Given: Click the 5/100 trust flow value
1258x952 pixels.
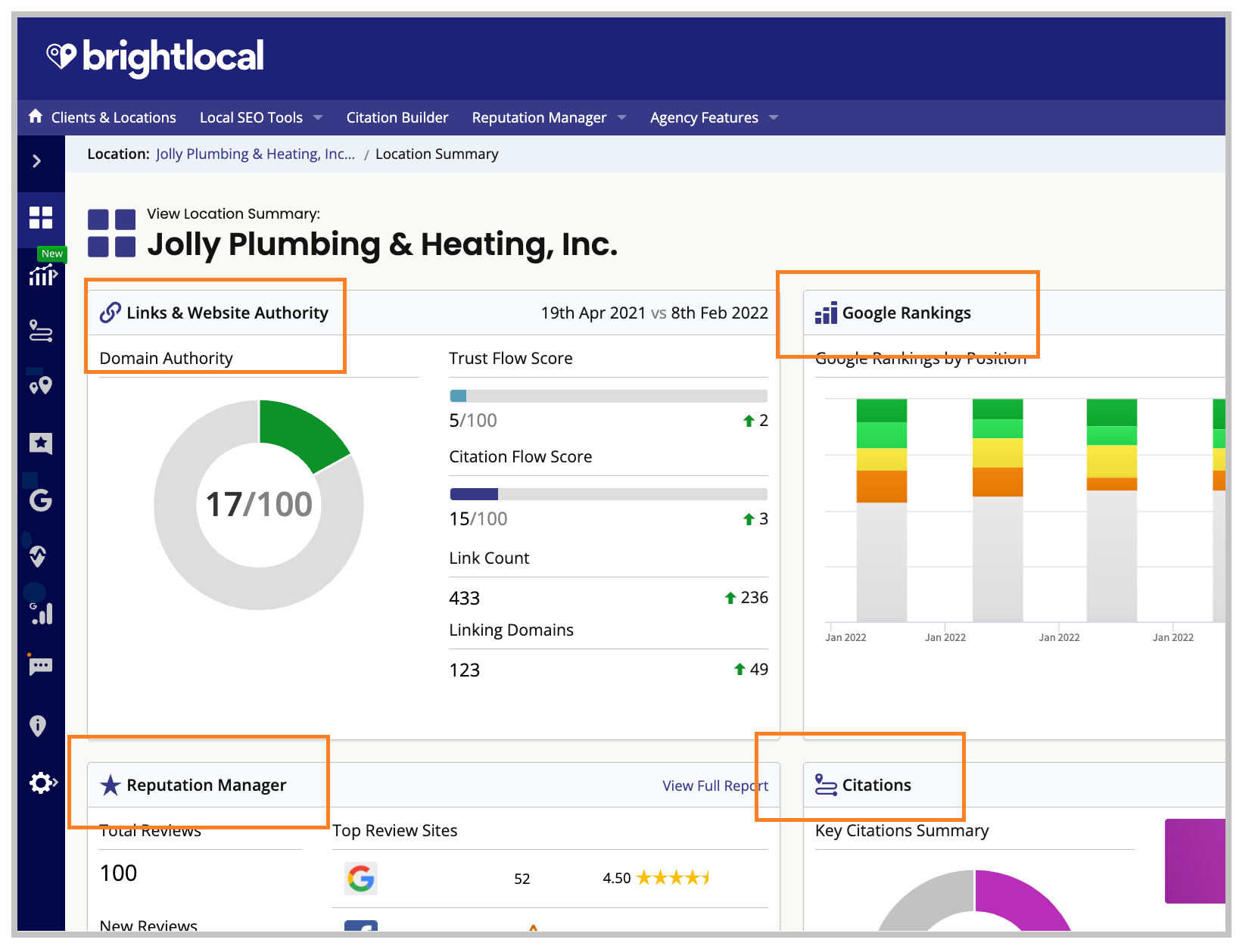Looking at the screenshot, I should (x=473, y=421).
